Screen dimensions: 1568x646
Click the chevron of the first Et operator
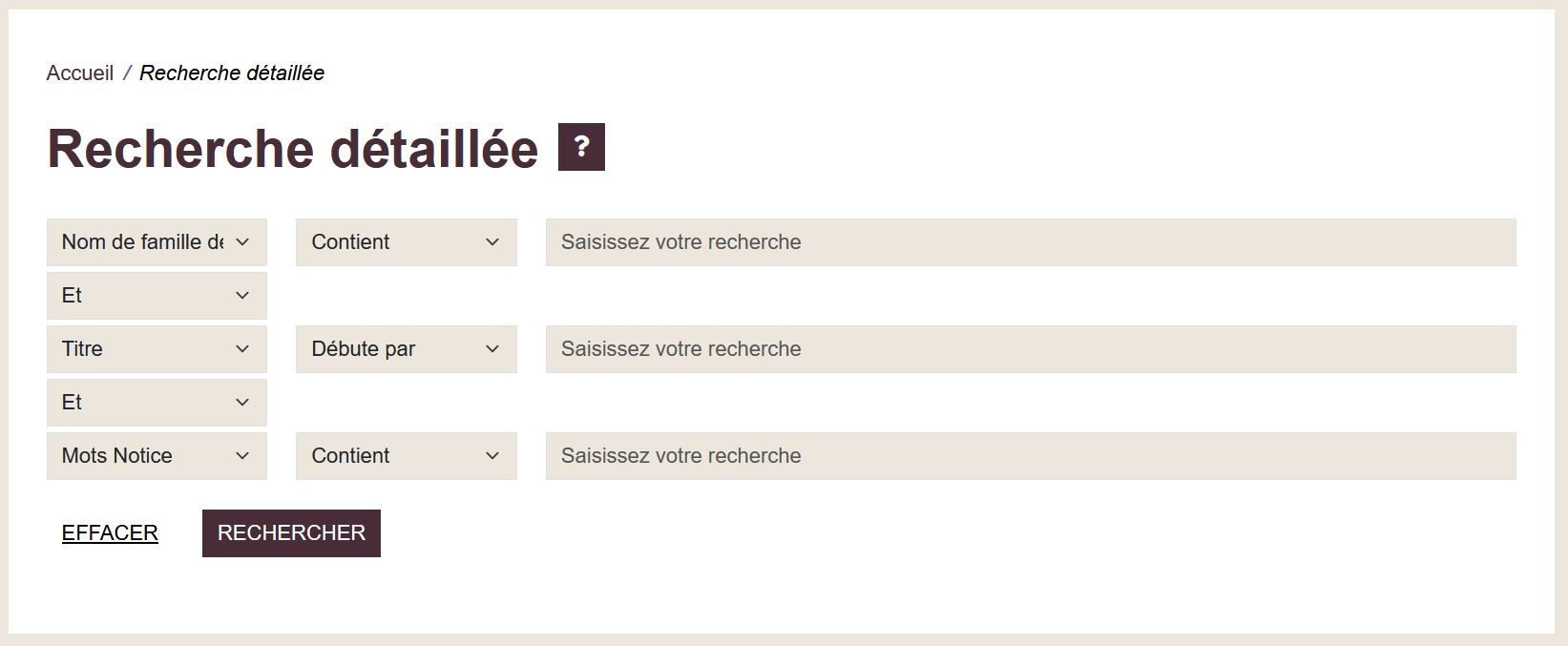pos(242,296)
